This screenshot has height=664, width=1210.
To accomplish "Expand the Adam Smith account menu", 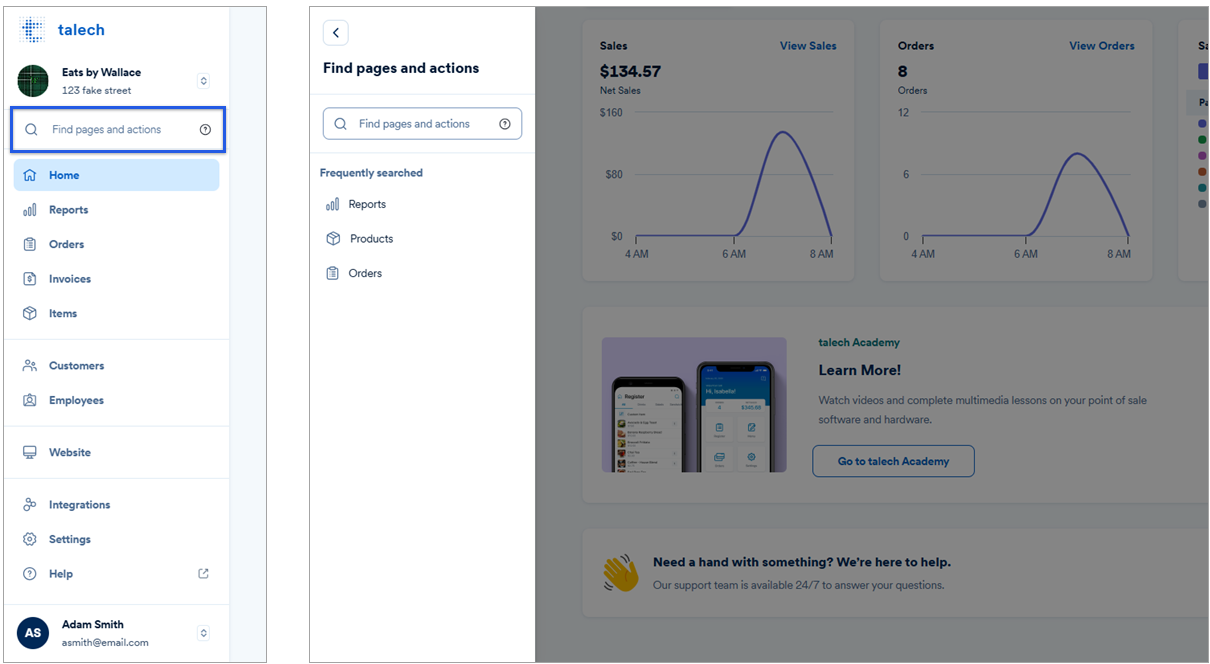I will [203, 633].
